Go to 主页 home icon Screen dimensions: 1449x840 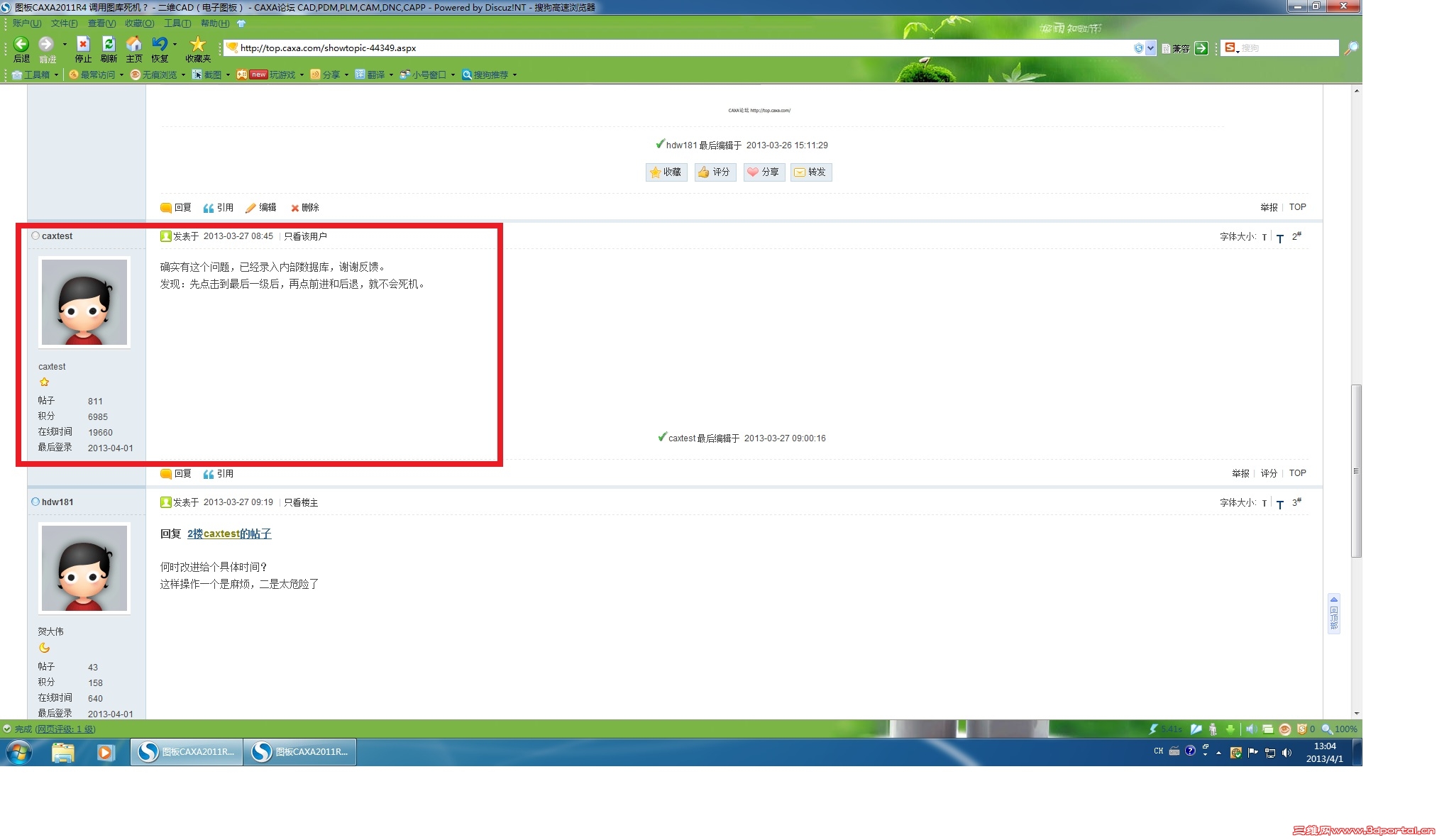click(x=133, y=45)
